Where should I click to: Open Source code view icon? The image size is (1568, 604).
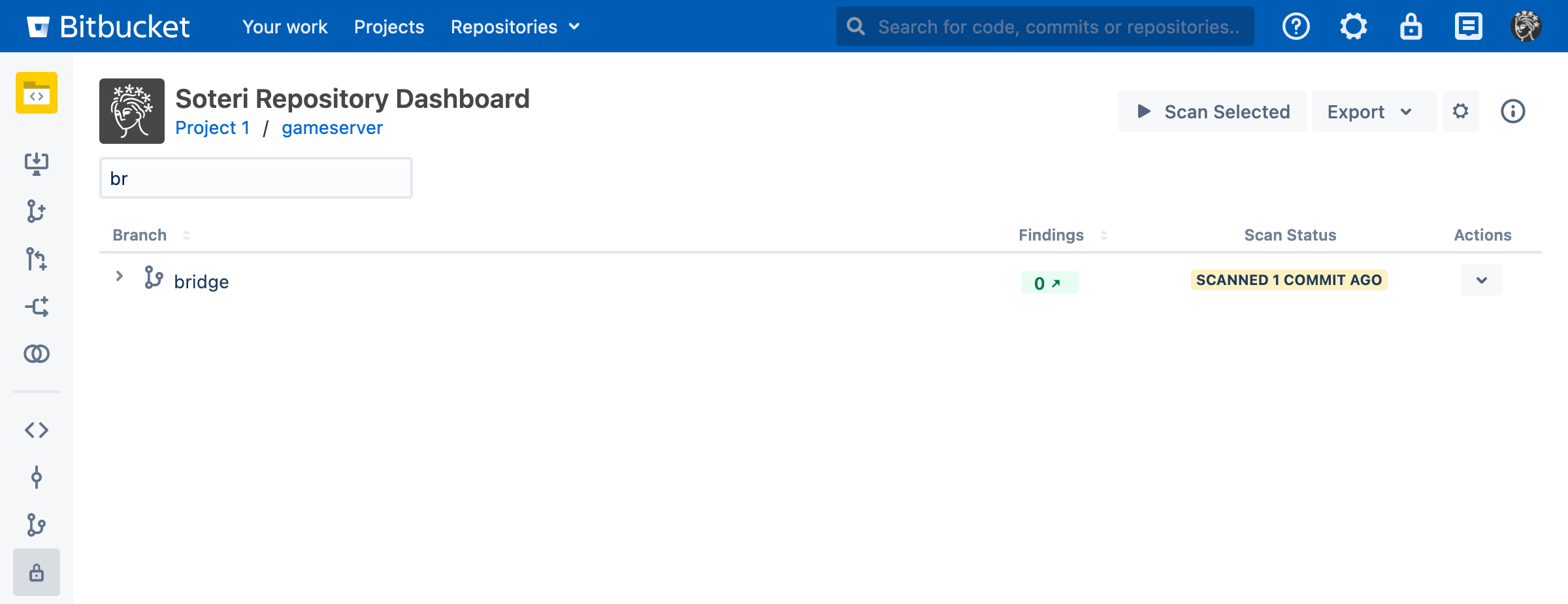[37, 430]
